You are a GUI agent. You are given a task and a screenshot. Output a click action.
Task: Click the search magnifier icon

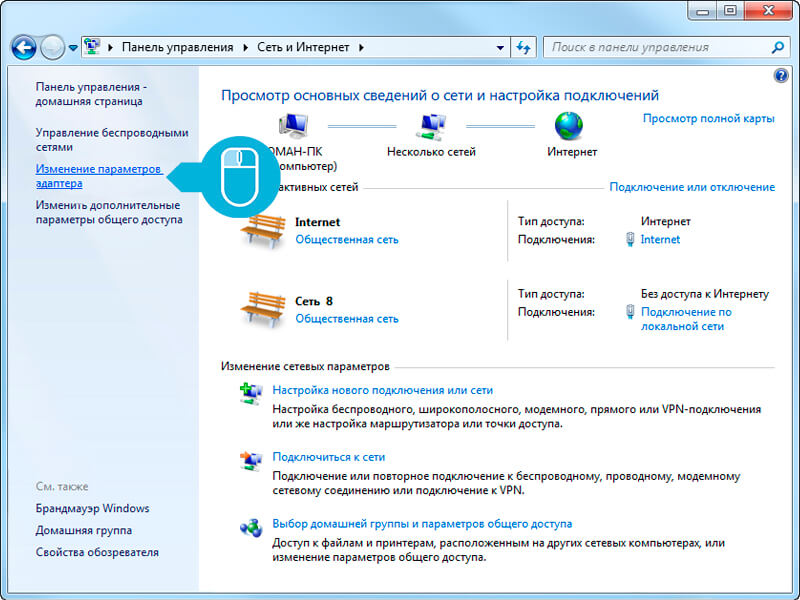[777, 47]
